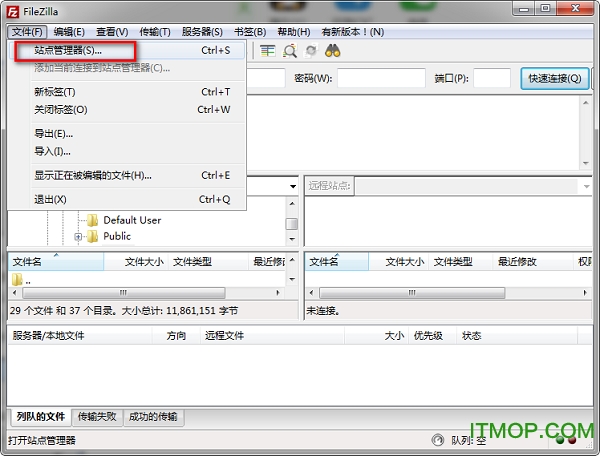Image resolution: width=600 pixels, height=456 pixels.
Task: Click the 端口(P) port field
Action: pos(492,78)
